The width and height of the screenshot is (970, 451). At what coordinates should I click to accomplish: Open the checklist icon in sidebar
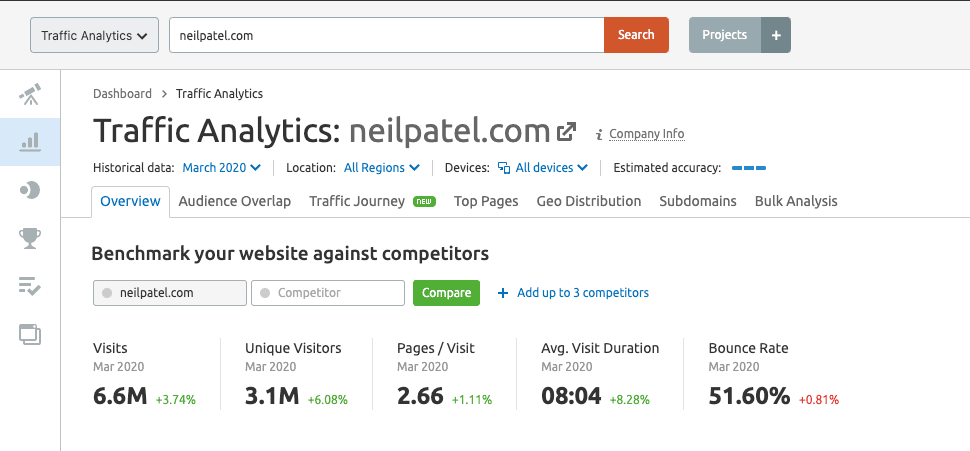click(30, 286)
